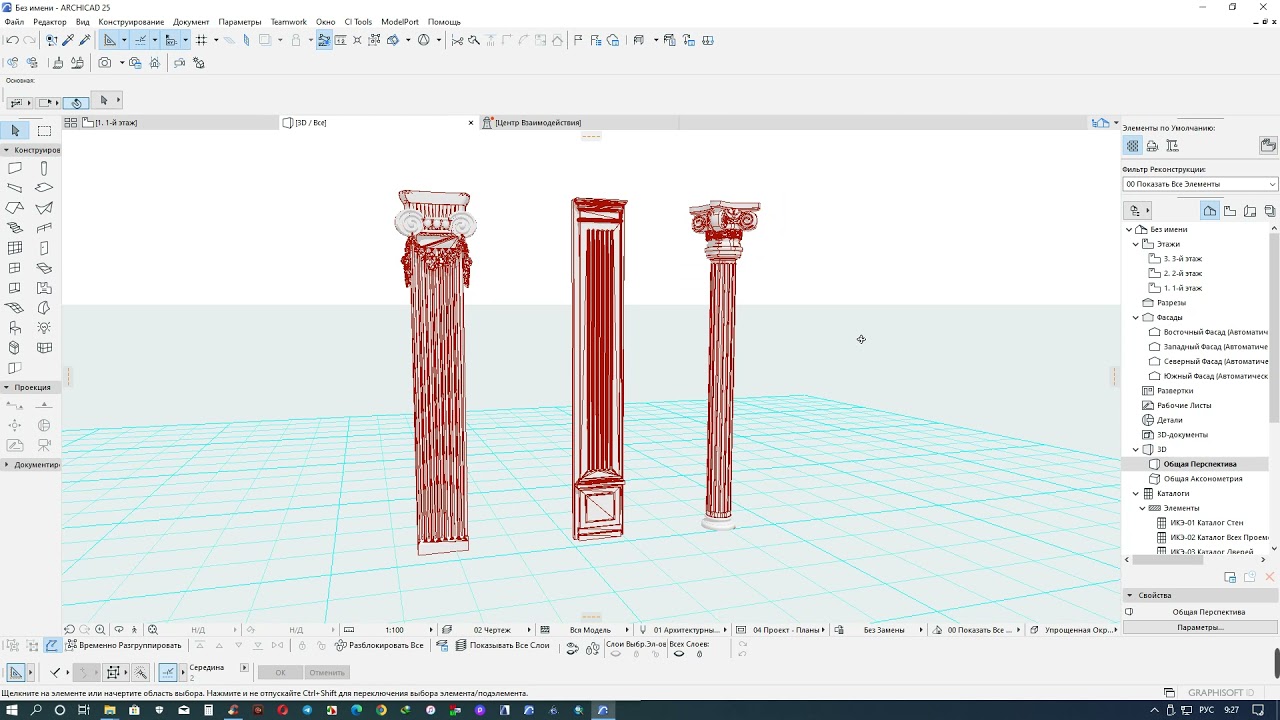Image resolution: width=1280 pixels, height=720 pixels.
Task: Select the Marquee tool in toolbox
Action: pos(44,131)
